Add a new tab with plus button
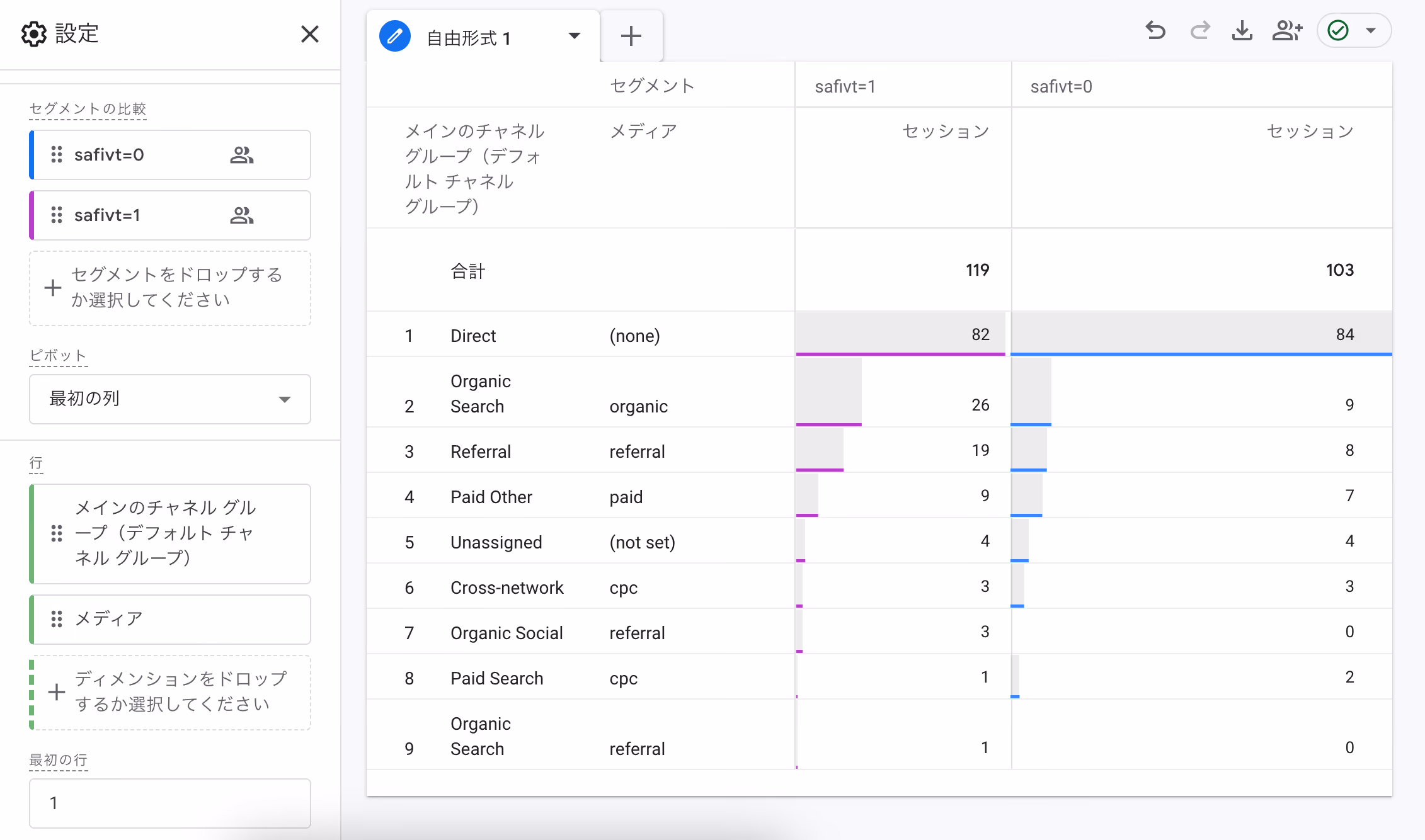The height and width of the screenshot is (840, 1425). click(631, 36)
